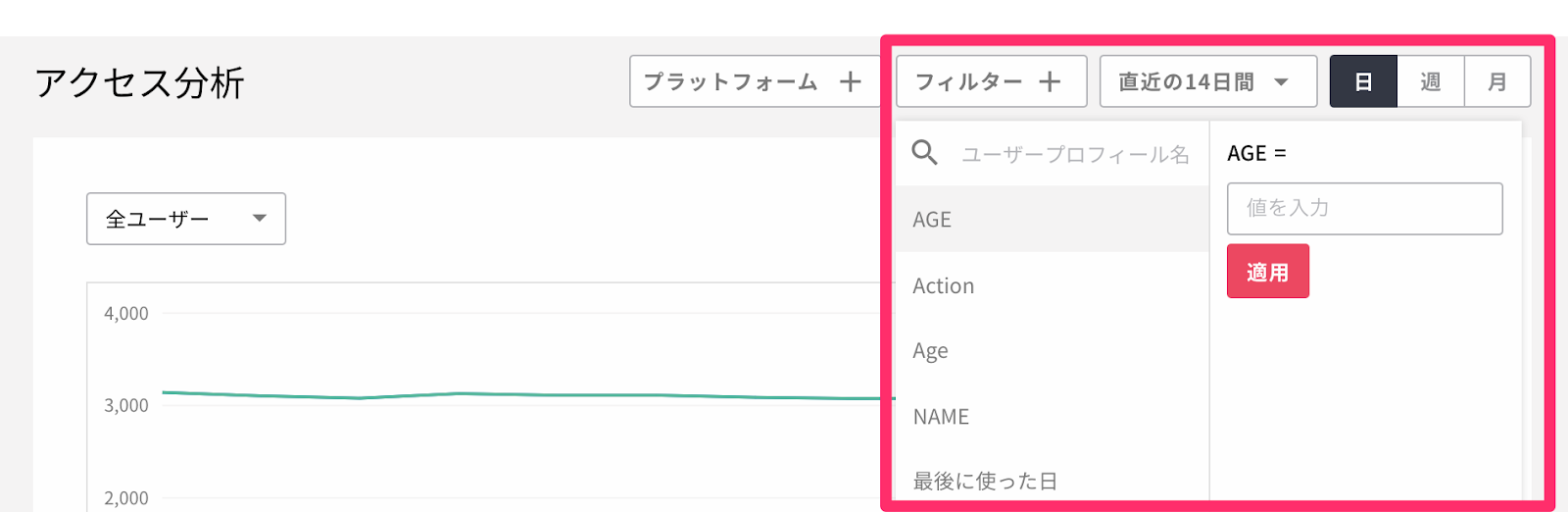Click the 適用 apply button
The image size is (1568, 512).
tap(1268, 272)
